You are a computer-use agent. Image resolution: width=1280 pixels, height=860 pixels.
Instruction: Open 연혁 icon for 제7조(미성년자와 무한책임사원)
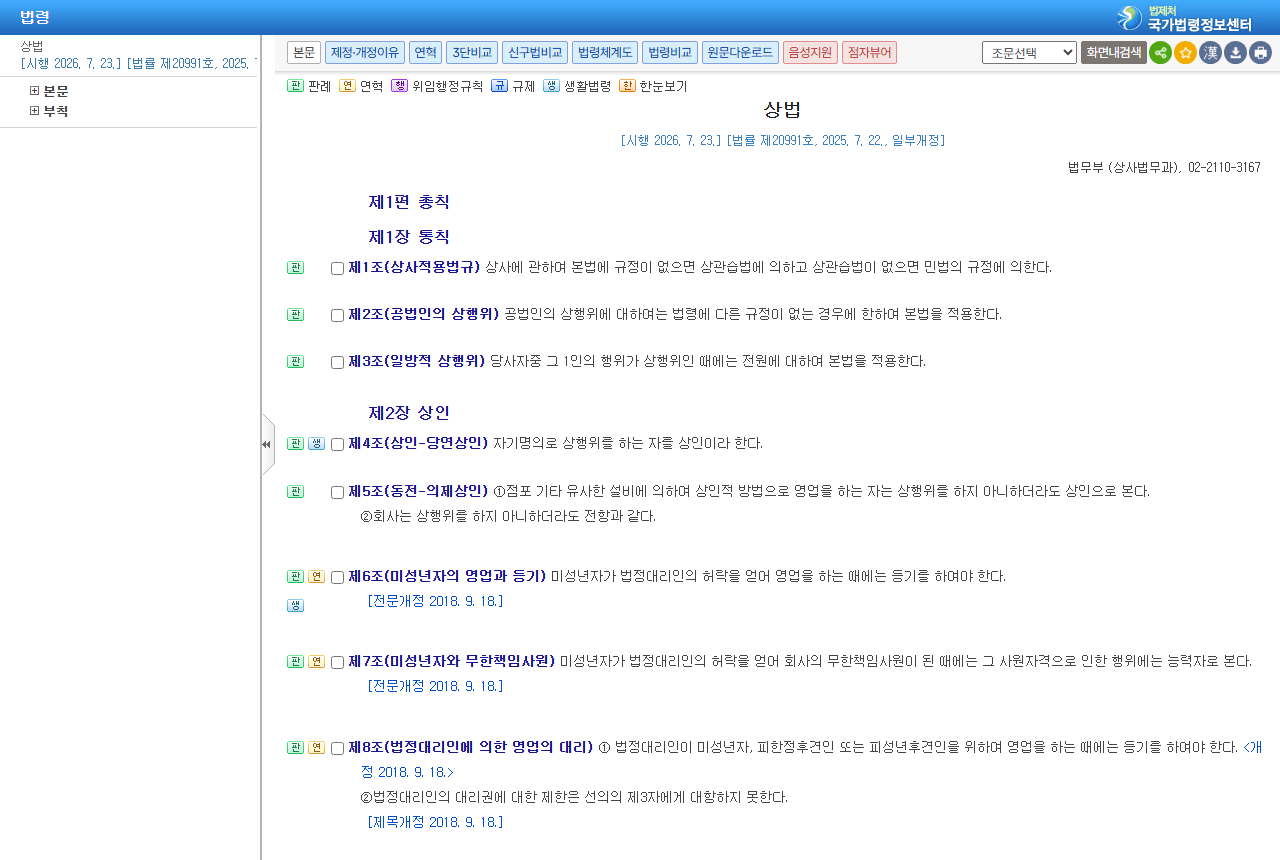[316, 661]
